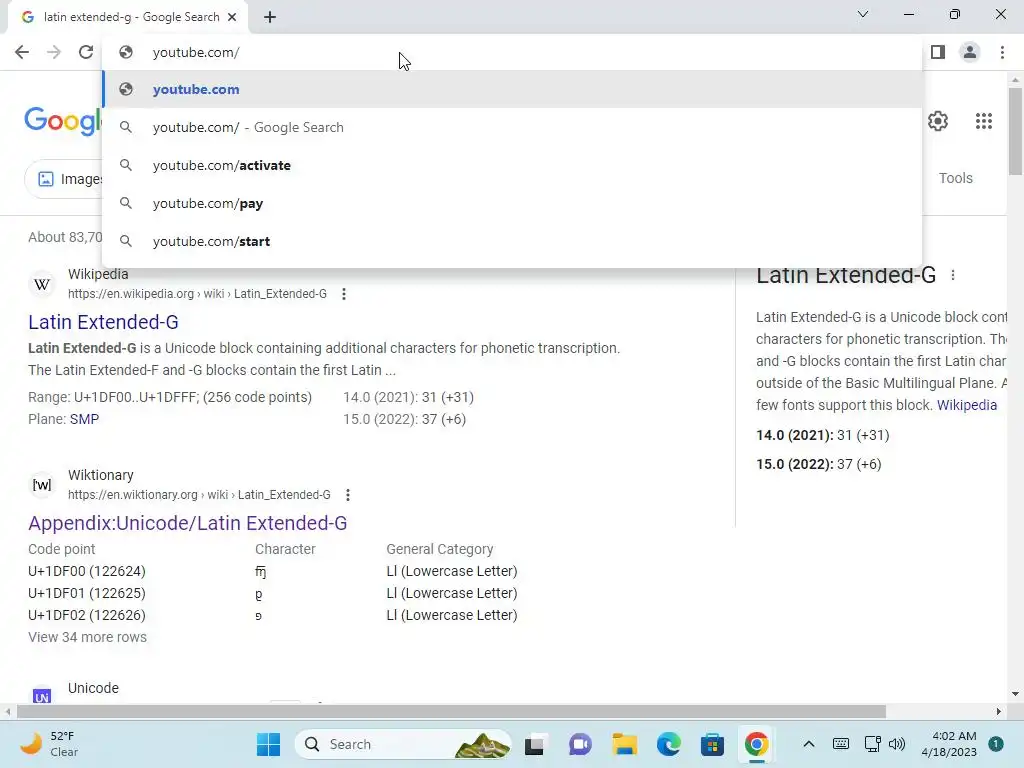Go back to previous page

(x=22, y=52)
